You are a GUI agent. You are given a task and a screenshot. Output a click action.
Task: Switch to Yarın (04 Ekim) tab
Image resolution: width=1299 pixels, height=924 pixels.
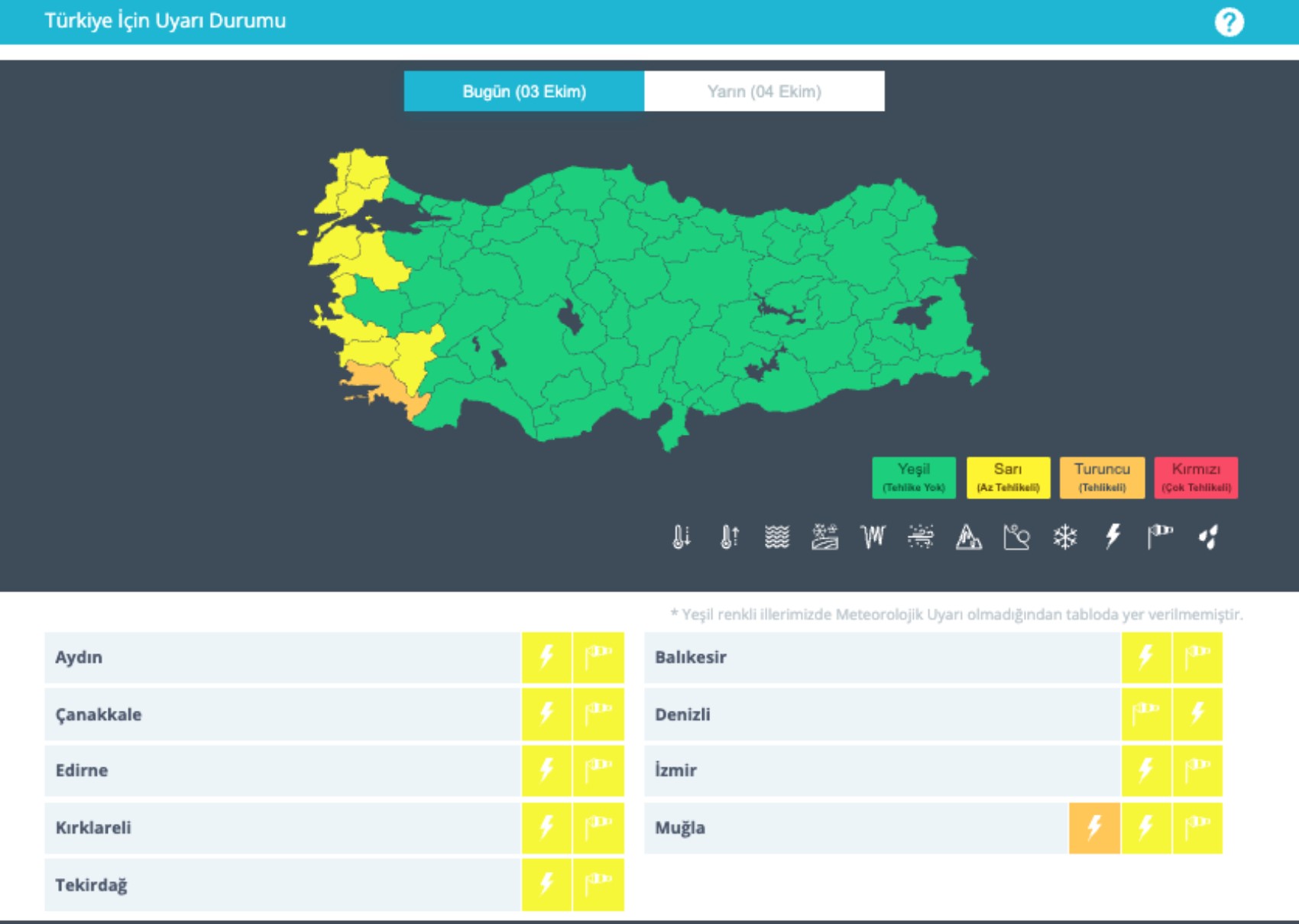tap(764, 92)
